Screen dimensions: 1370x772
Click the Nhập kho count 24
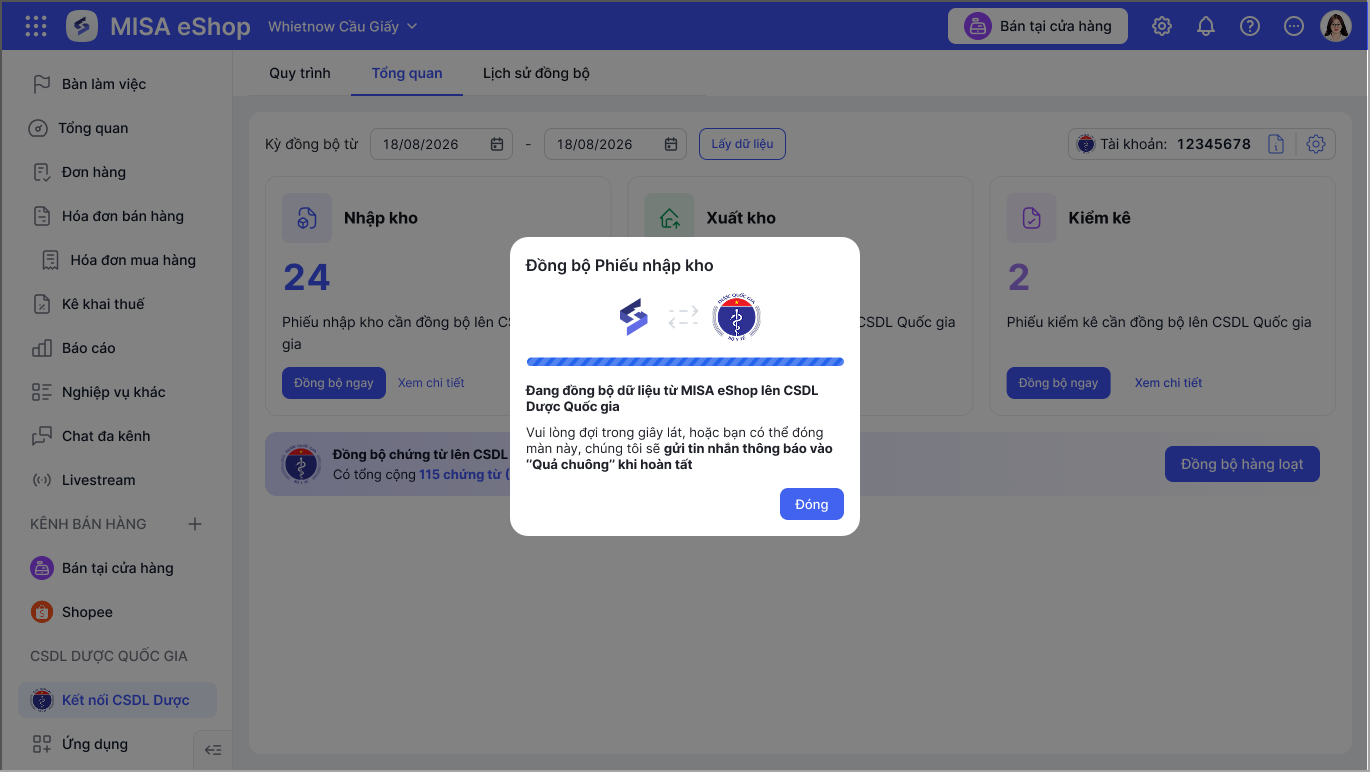pyautogui.click(x=306, y=277)
